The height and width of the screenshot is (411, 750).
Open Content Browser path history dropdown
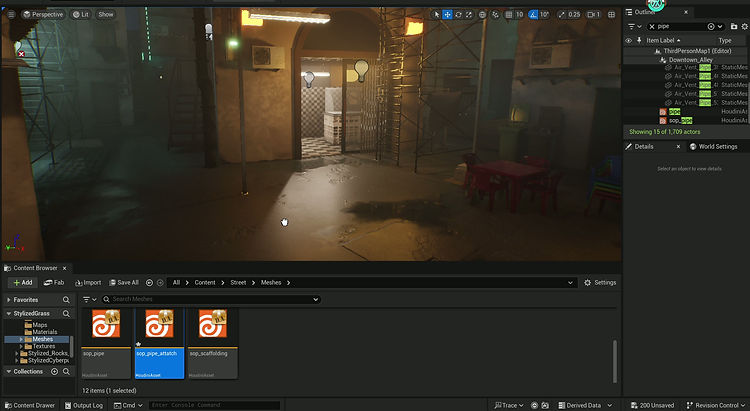(570, 283)
